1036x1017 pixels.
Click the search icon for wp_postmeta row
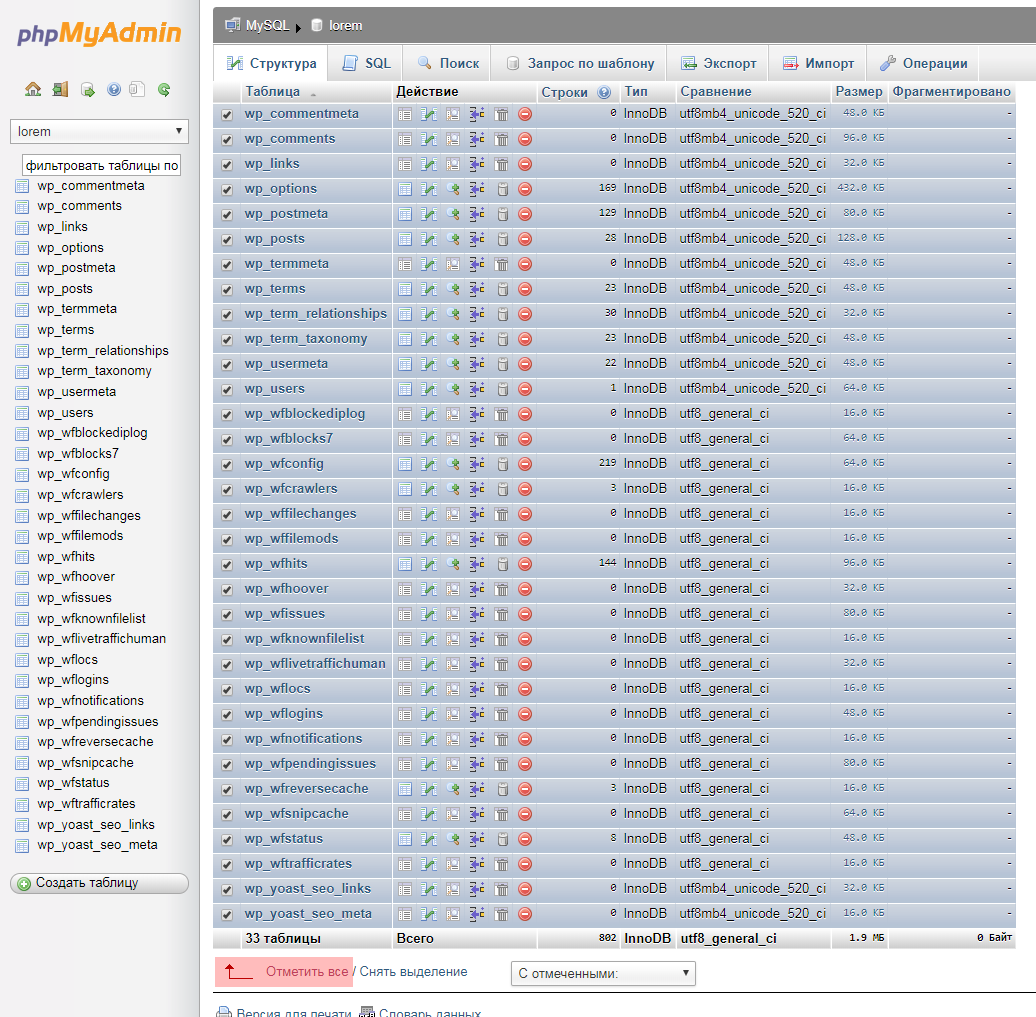point(453,214)
